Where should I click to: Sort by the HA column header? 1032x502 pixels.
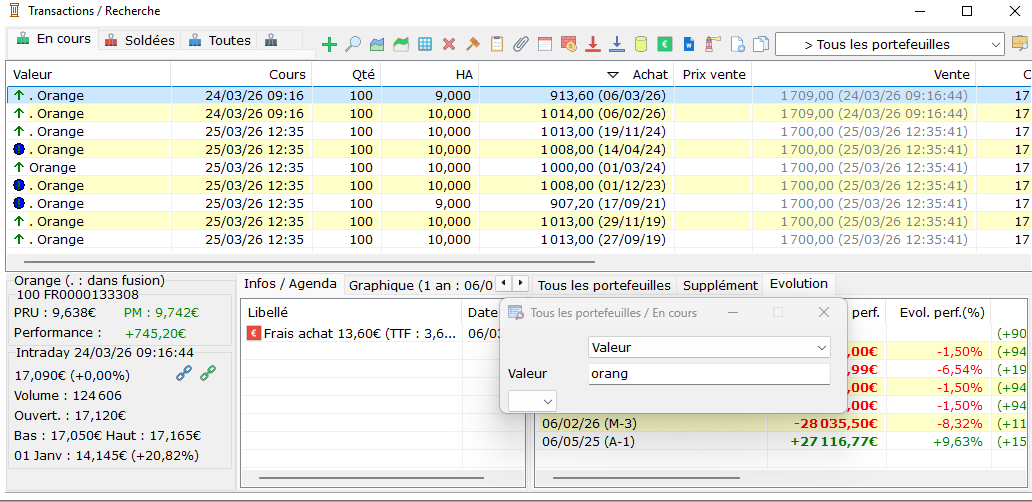tap(429, 74)
